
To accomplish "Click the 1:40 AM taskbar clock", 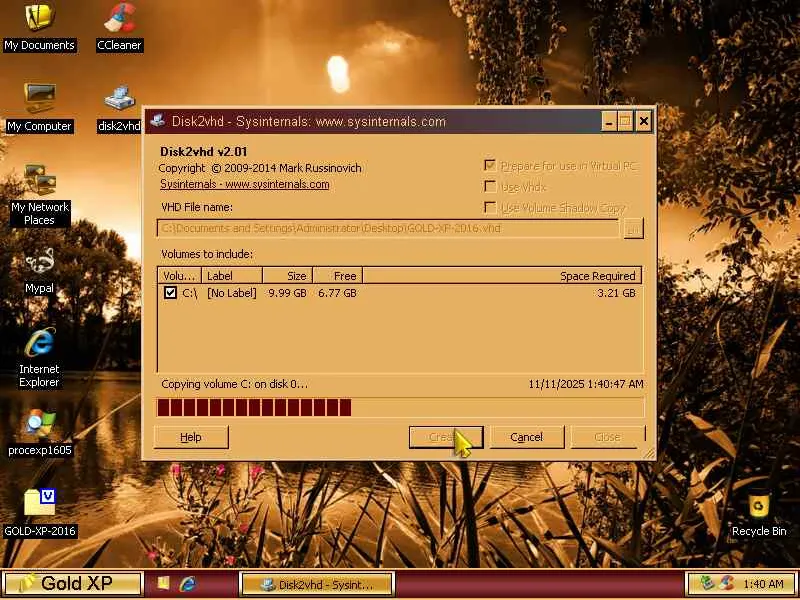I will tap(763, 583).
